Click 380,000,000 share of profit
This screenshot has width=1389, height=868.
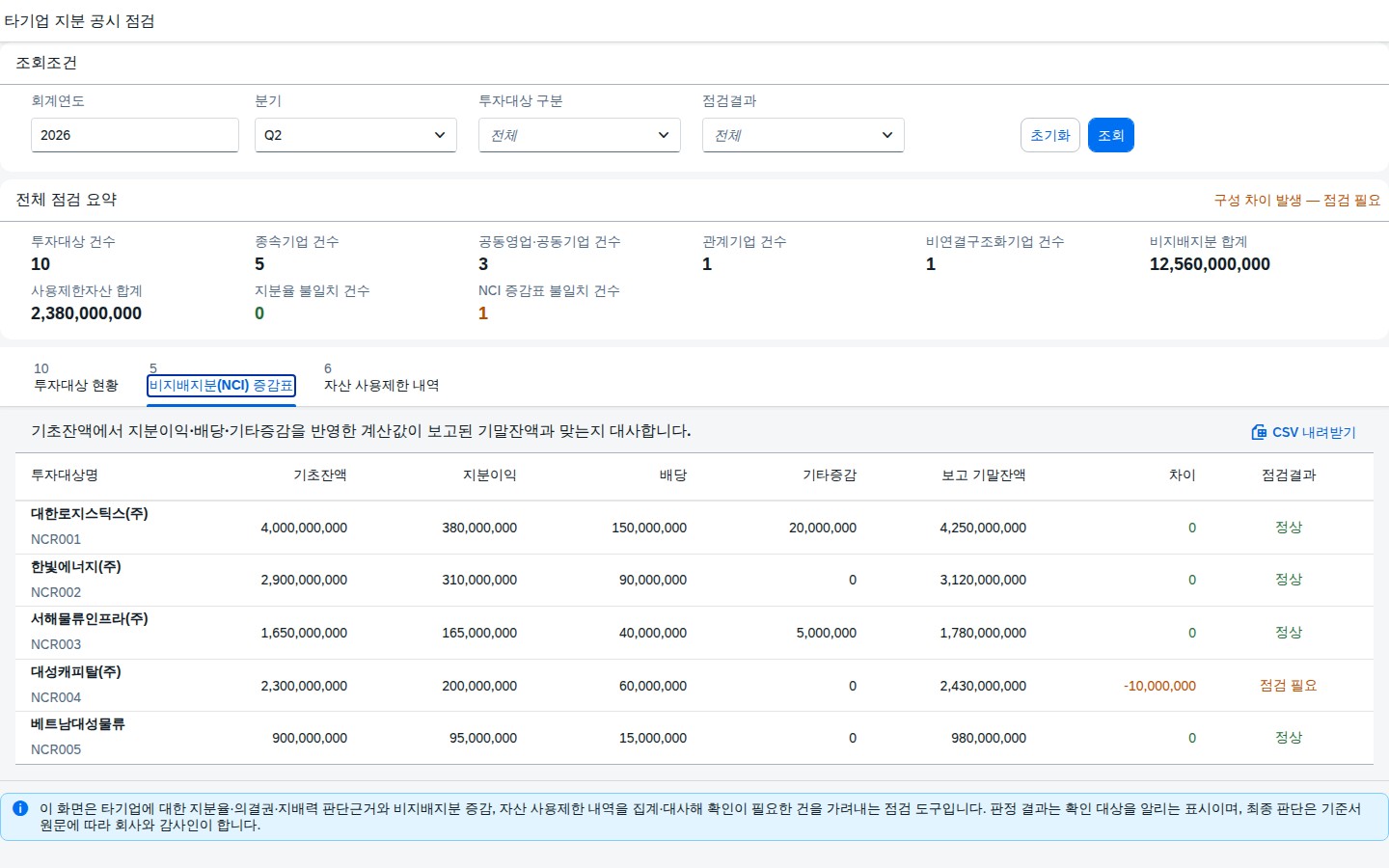[x=479, y=528]
